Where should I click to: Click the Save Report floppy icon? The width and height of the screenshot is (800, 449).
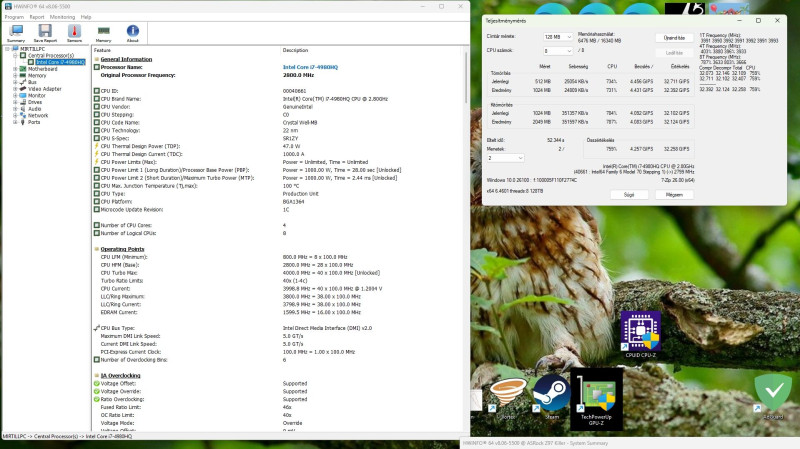tap(45, 33)
